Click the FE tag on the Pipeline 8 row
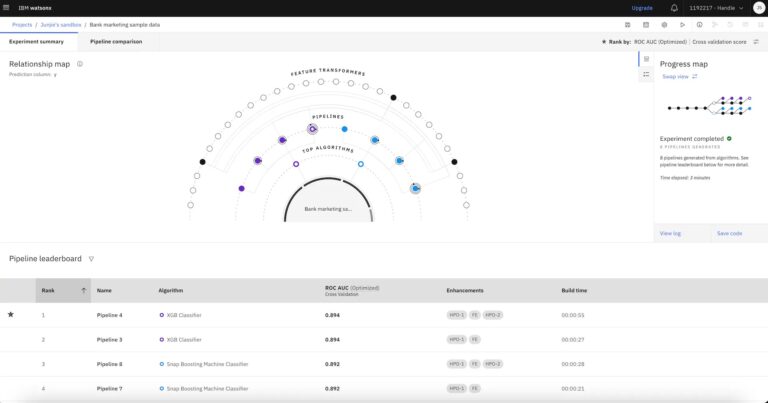 coord(475,364)
